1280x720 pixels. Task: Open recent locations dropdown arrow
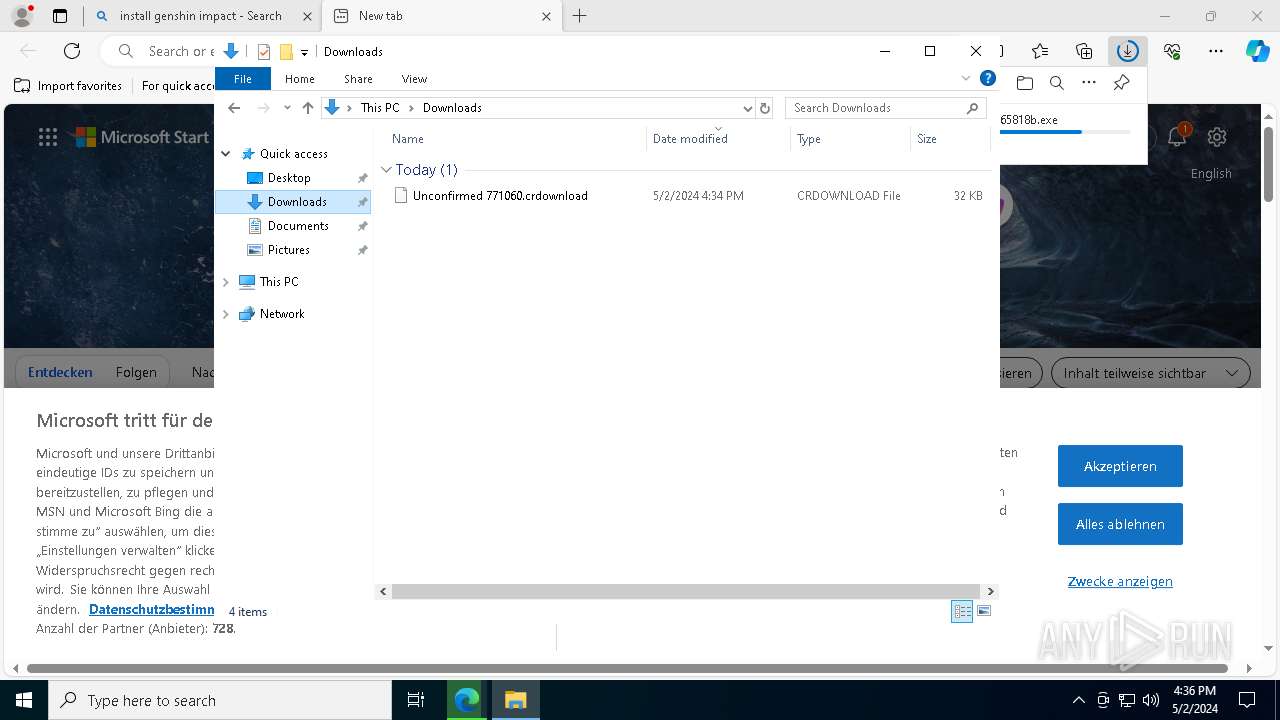287,108
